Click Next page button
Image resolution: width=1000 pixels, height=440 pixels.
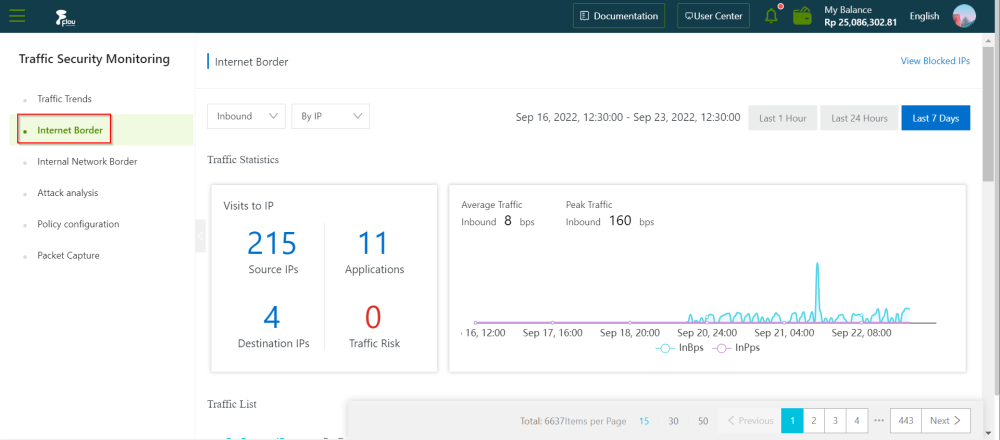(946, 421)
